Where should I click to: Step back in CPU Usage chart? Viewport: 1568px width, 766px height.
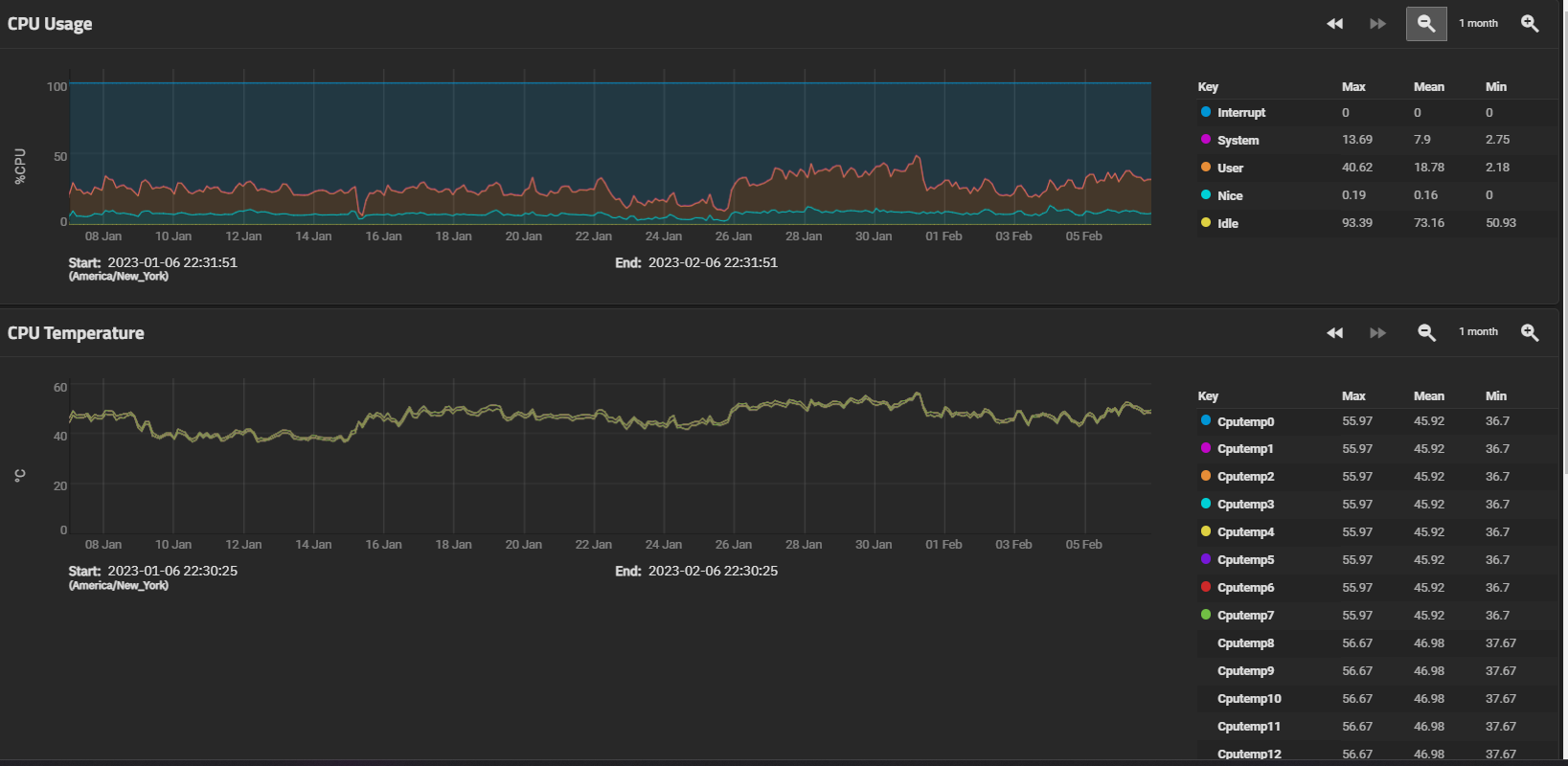1334,24
